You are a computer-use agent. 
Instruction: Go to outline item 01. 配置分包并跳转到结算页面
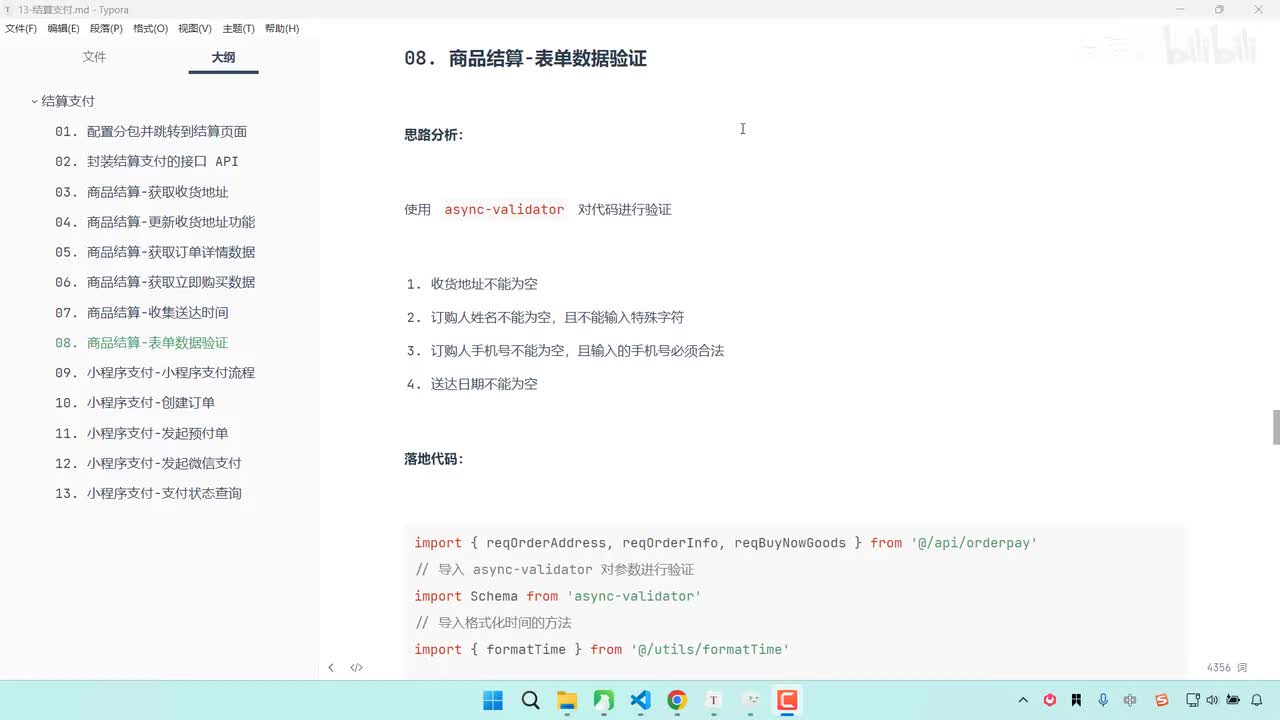151,131
